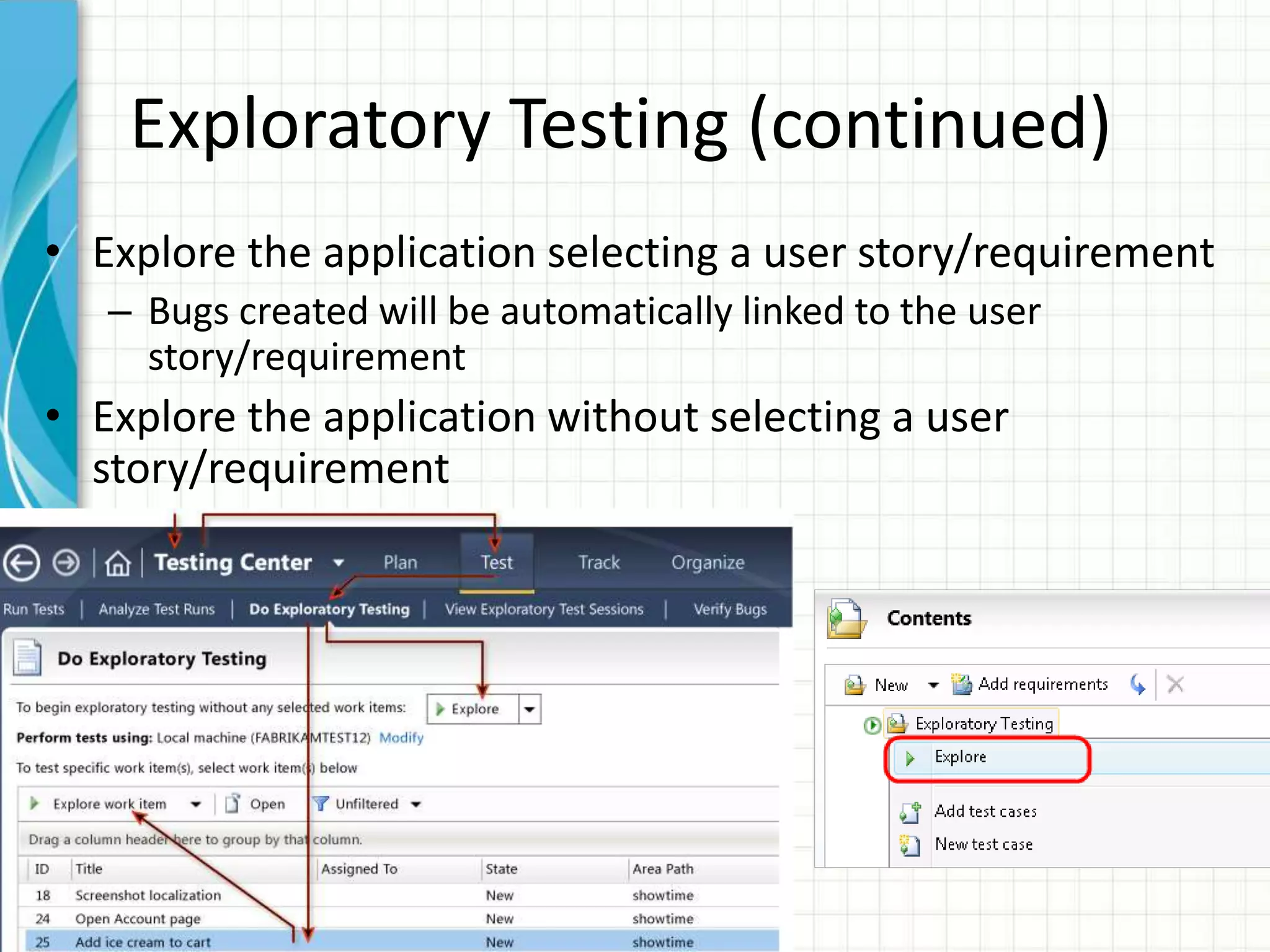Switch to the Track tab
This screenshot has width=1270, height=952.
pyautogui.click(x=599, y=562)
